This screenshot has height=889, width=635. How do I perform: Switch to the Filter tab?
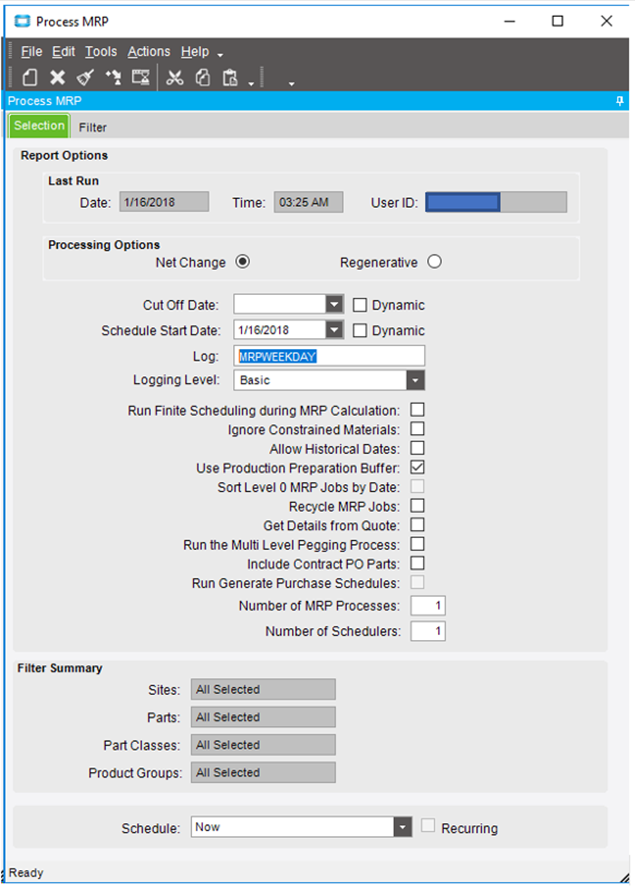(x=93, y=128)
